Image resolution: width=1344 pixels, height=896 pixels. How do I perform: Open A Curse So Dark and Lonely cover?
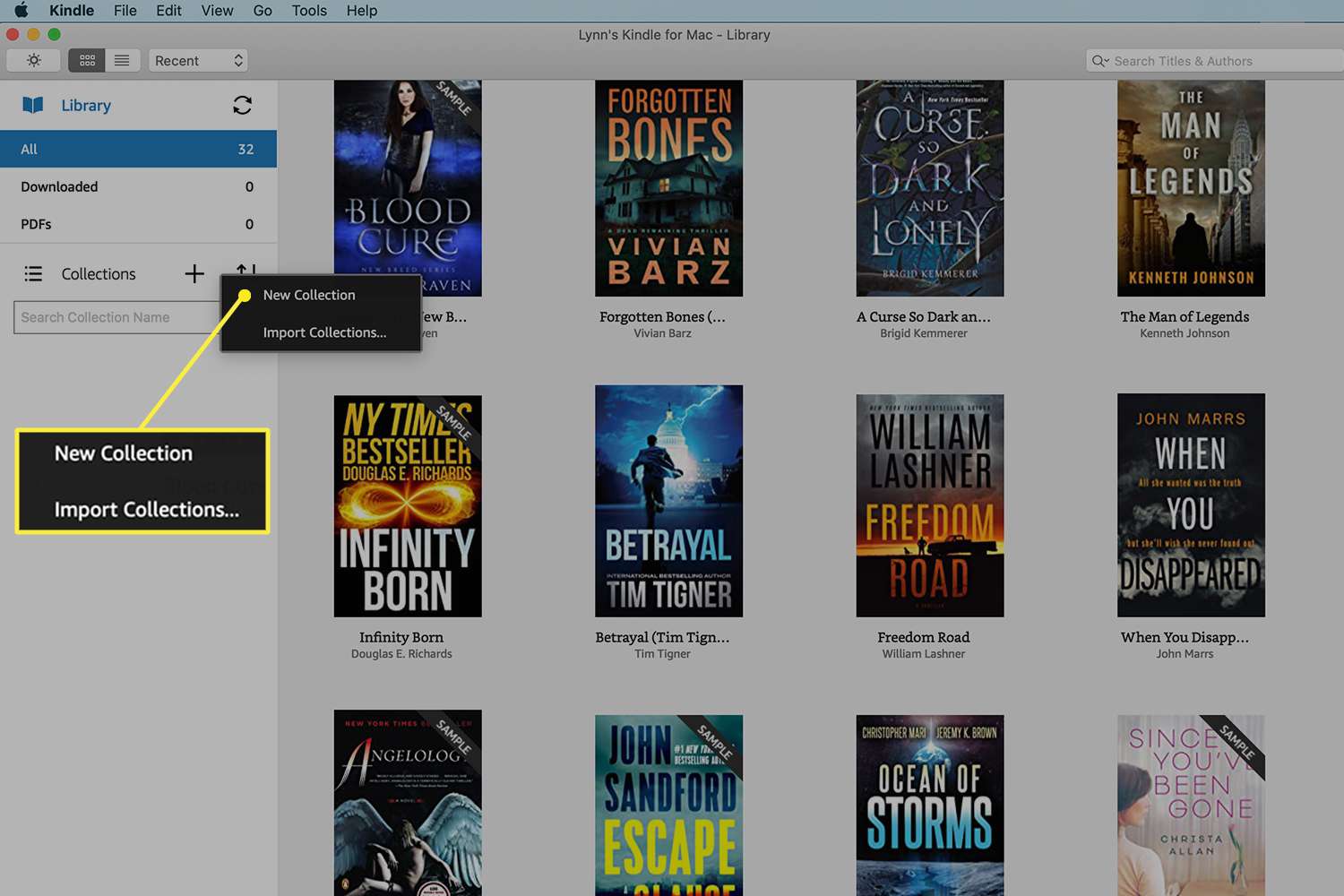[930, 188]
